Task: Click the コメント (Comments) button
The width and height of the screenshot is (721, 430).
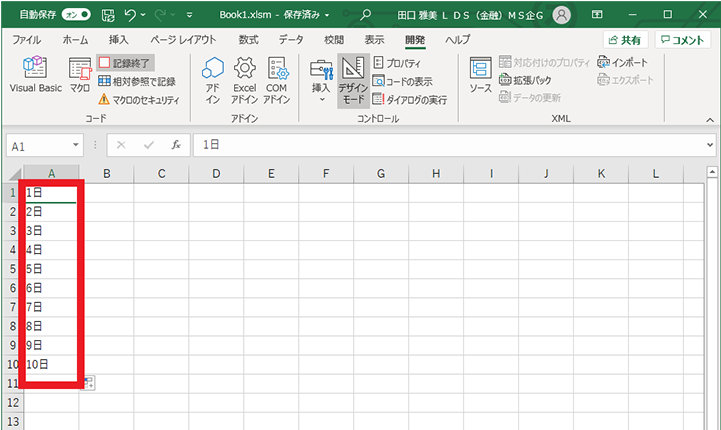Action: 683,40
